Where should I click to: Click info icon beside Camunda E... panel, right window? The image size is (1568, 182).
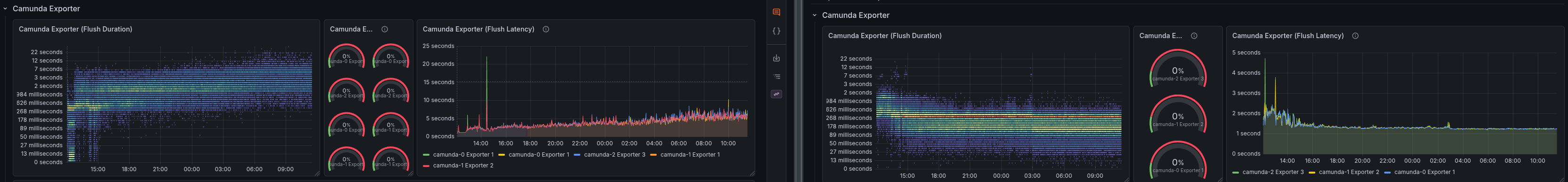1194,36
